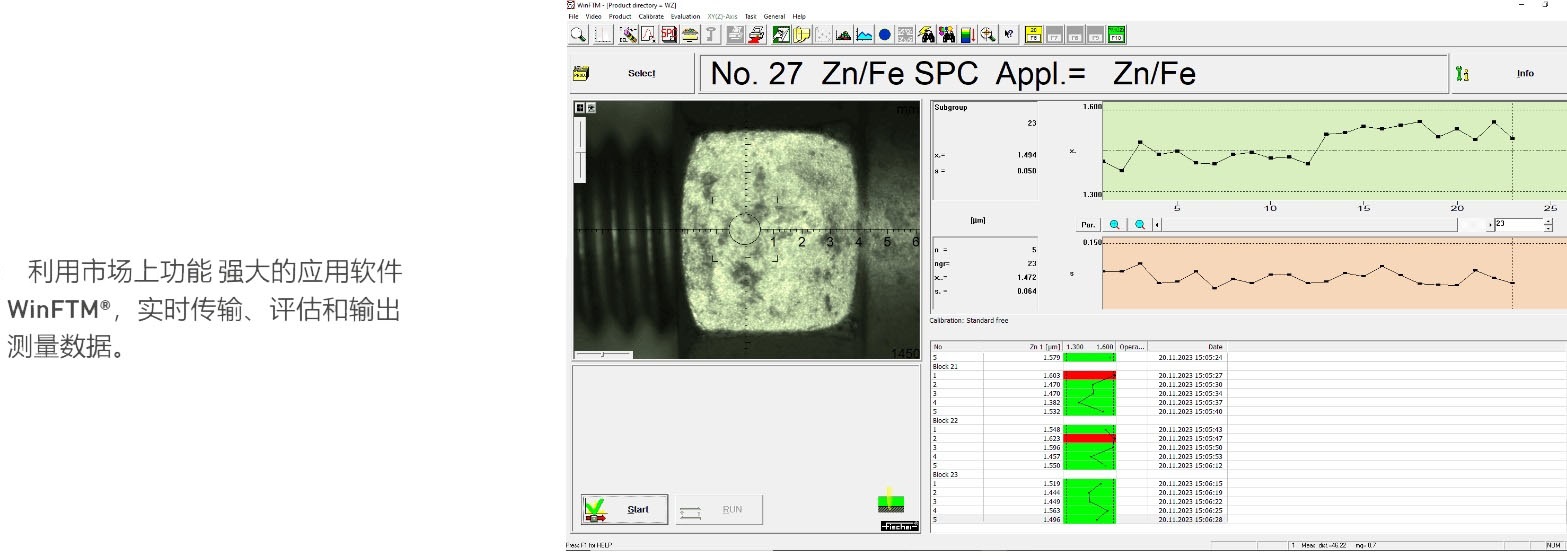Click the color gradient bar icon
Viewport: 1567px width, 556px height.
(966, 35)
